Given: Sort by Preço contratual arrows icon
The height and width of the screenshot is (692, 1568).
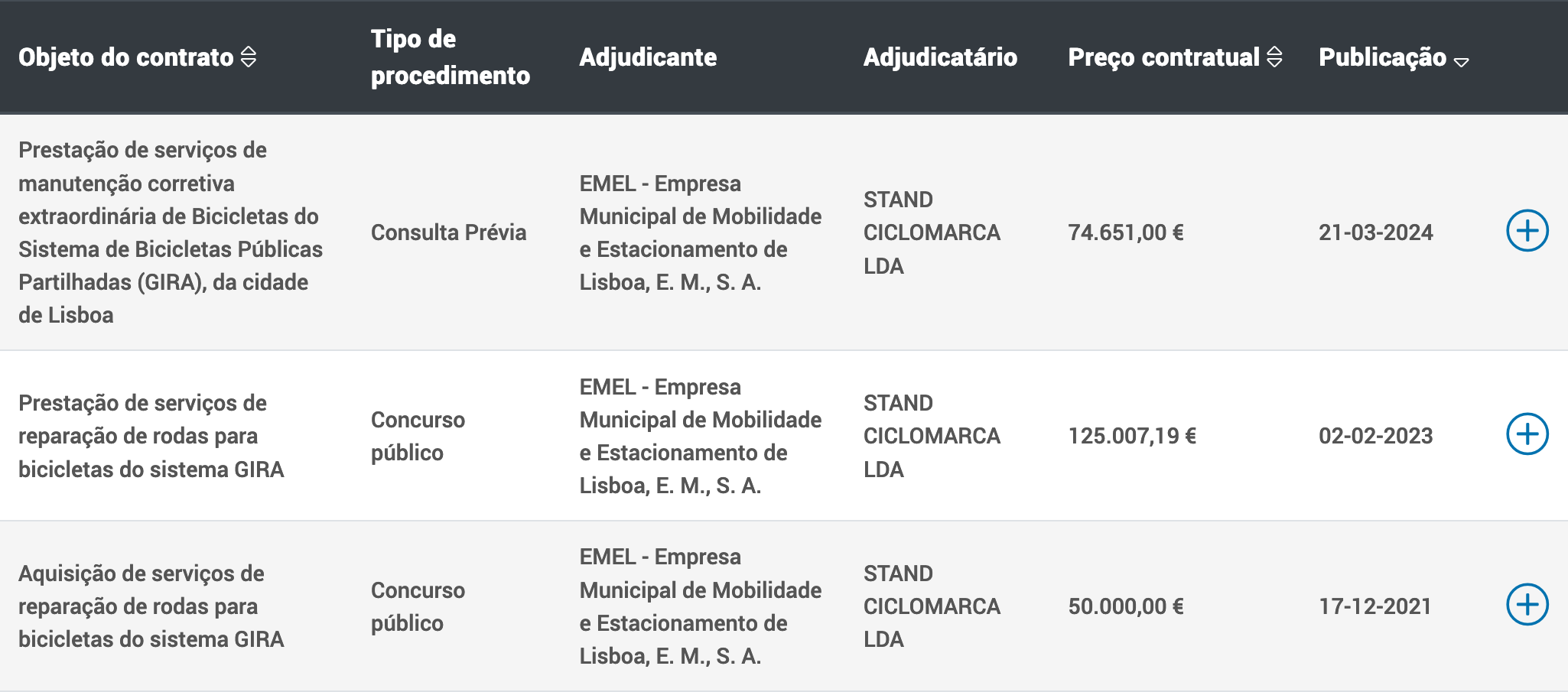Looking at the screenshot, I should 1274,57.
